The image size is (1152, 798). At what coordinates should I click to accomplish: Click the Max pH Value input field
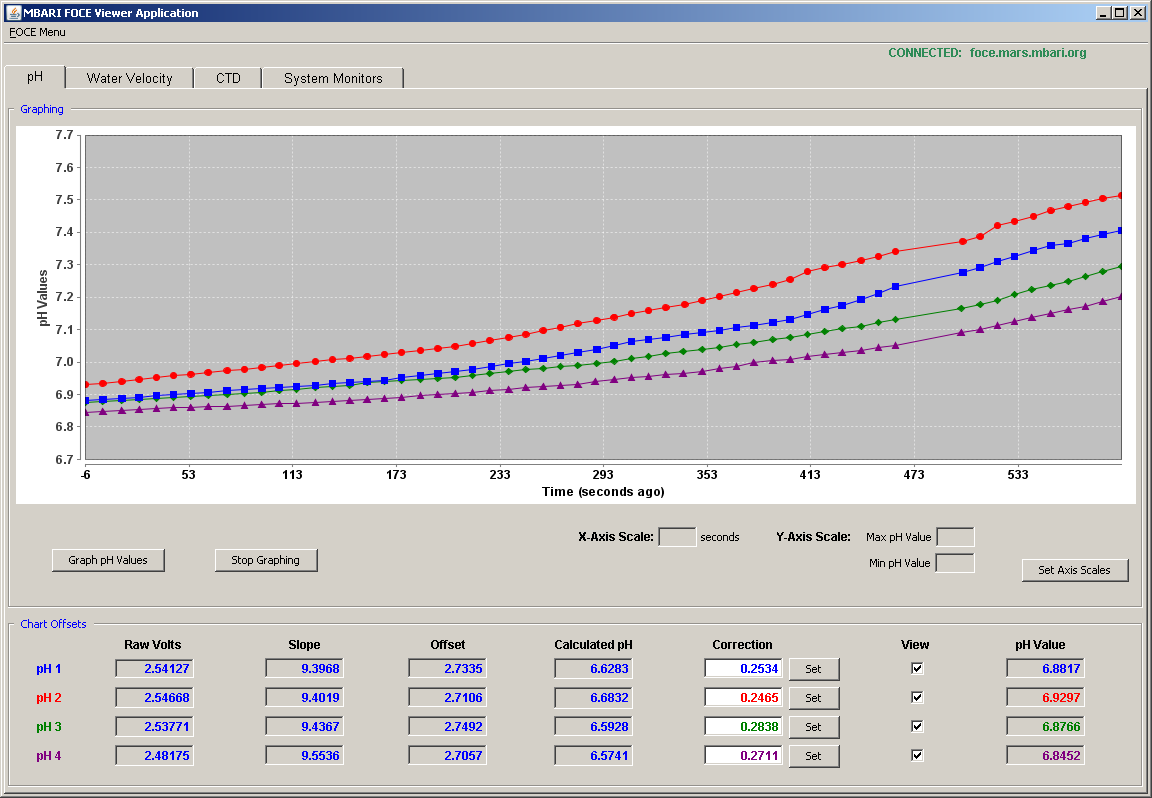[956, 537]
